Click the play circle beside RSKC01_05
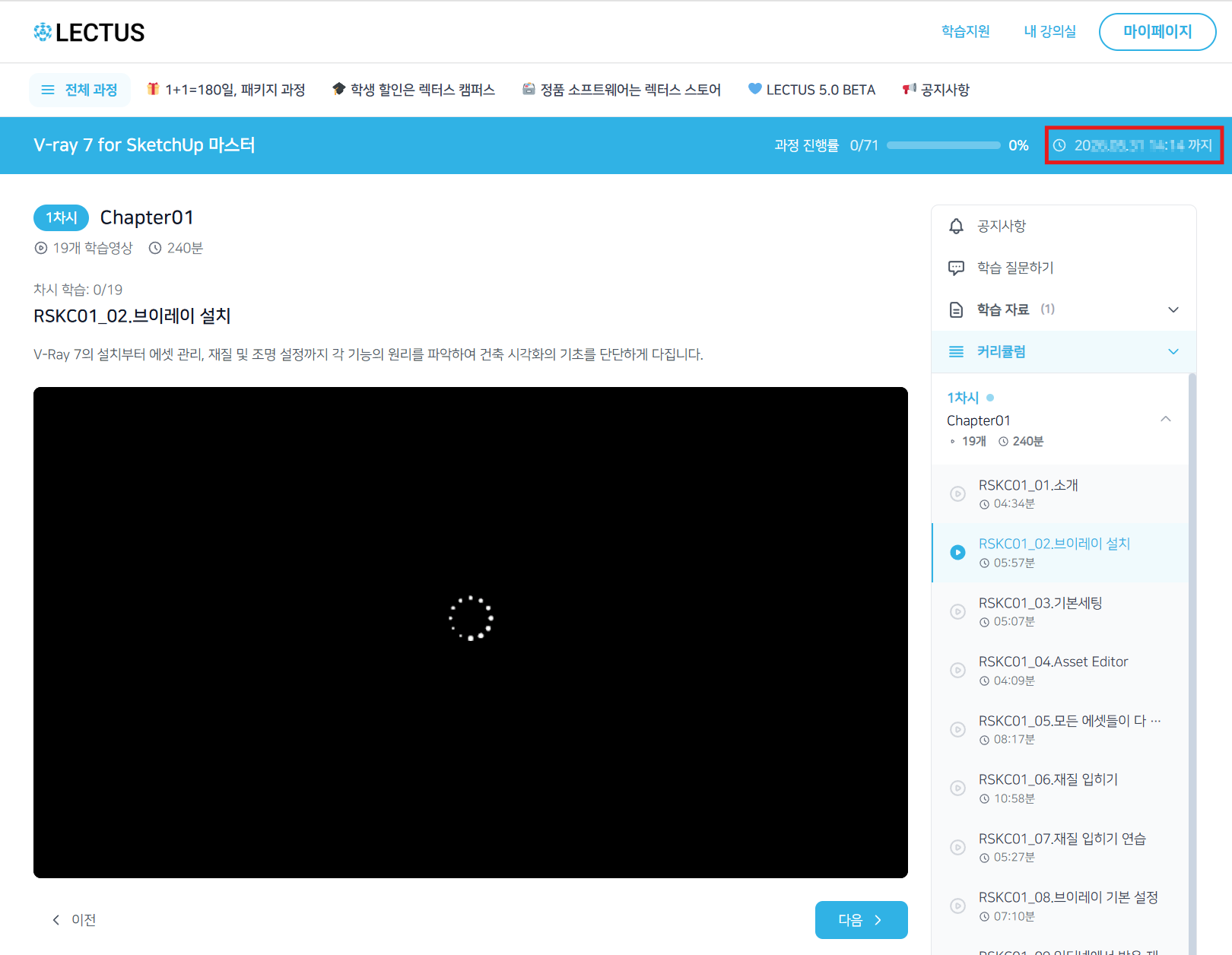 [958, 729]
